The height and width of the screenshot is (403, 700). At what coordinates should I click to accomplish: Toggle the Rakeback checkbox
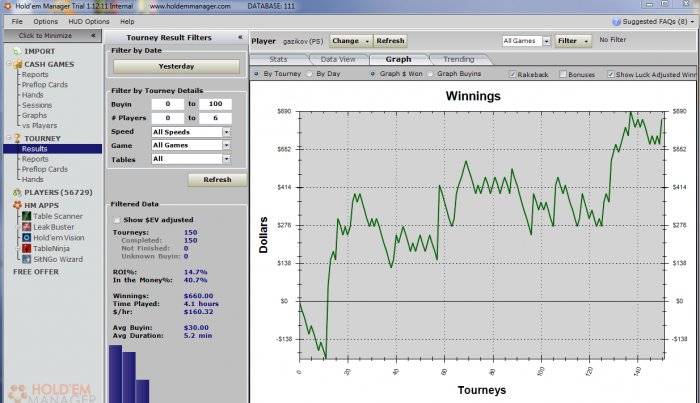coord(512,74)
